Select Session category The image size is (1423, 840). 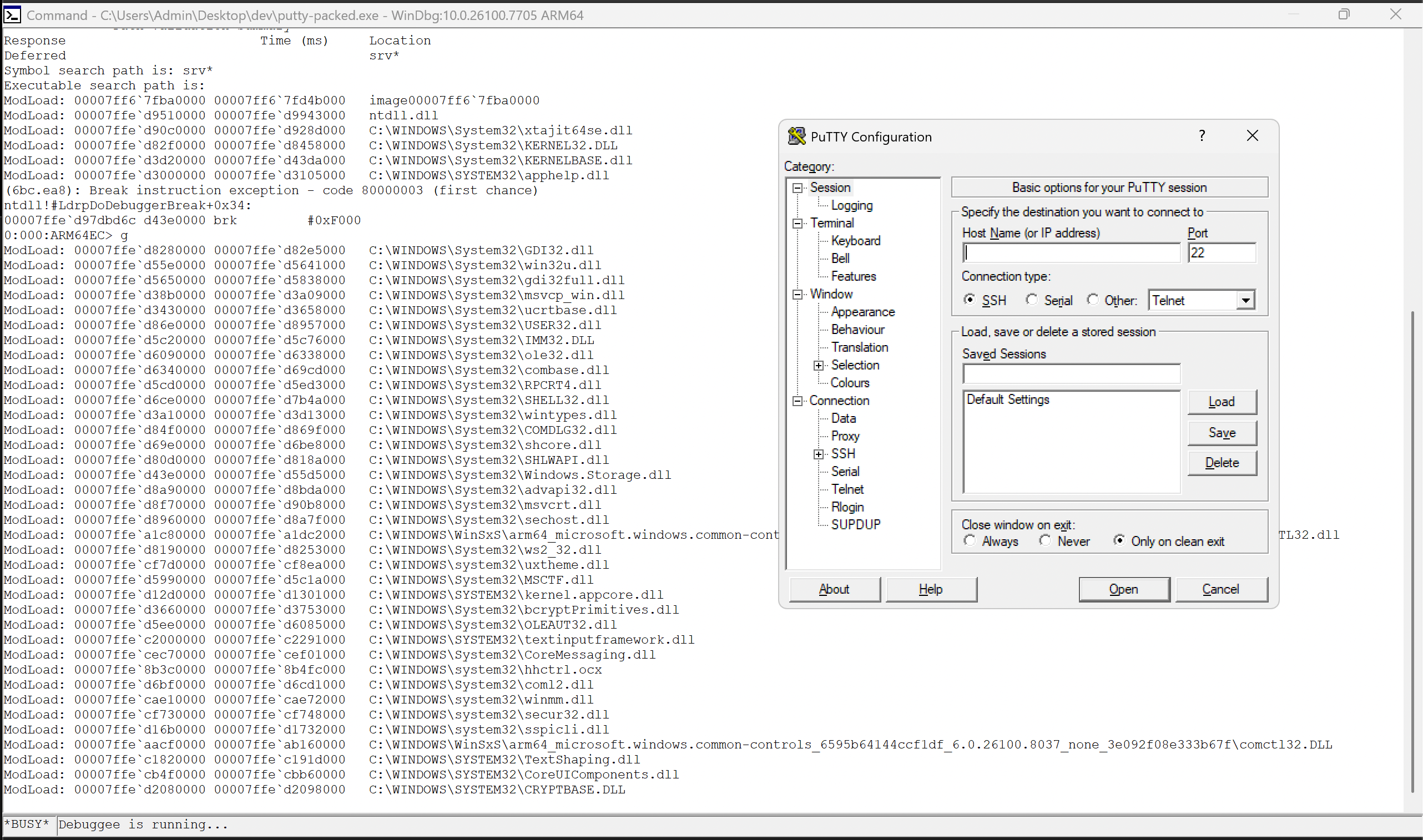830,188
